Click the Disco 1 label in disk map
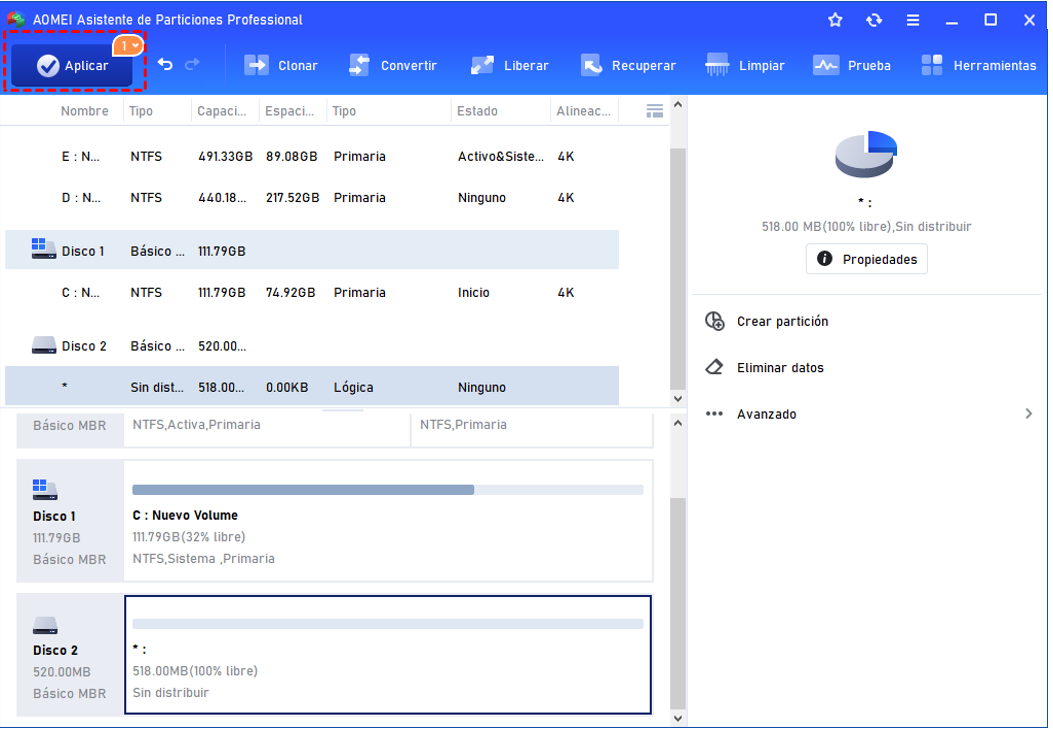The width and height of the screenshot is (1053, 731). pyautogui.click(x=54, y=516)
